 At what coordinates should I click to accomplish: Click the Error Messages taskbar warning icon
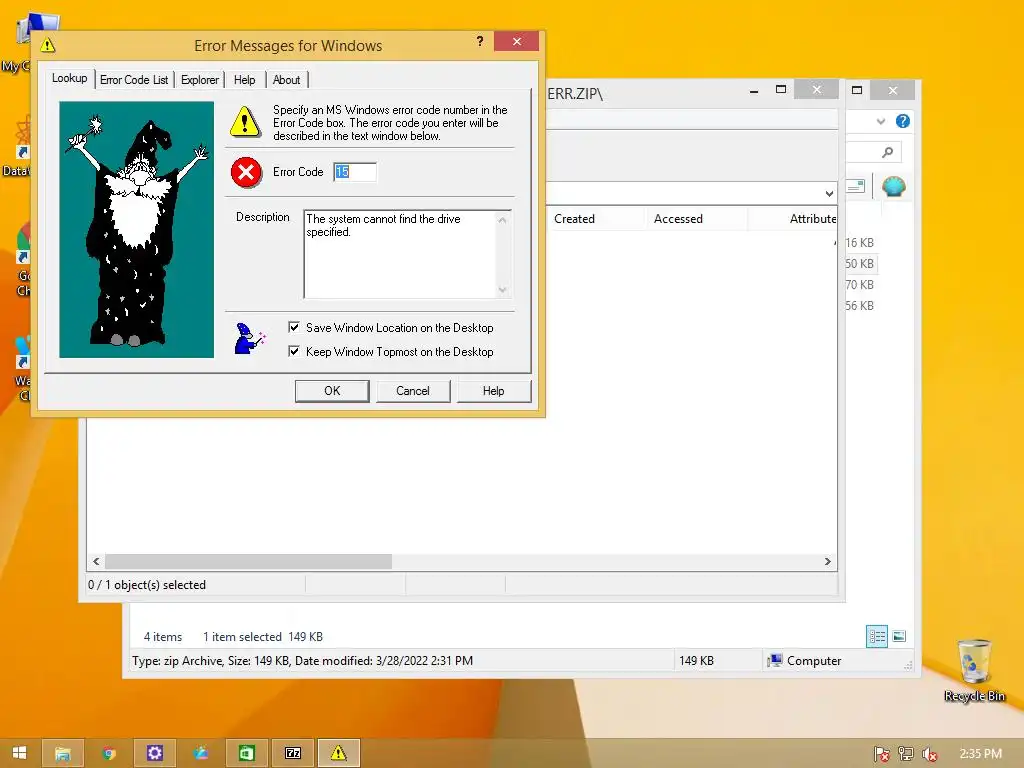[339, 753]
